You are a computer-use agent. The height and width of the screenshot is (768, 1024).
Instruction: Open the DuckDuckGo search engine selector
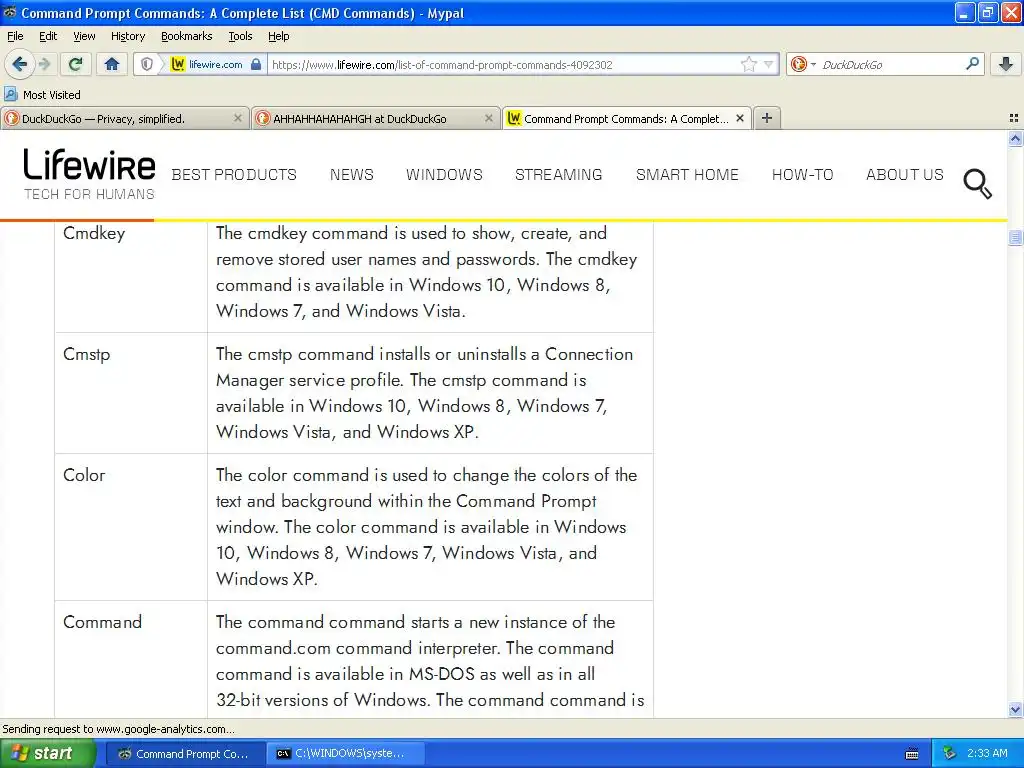pos(803,64)
